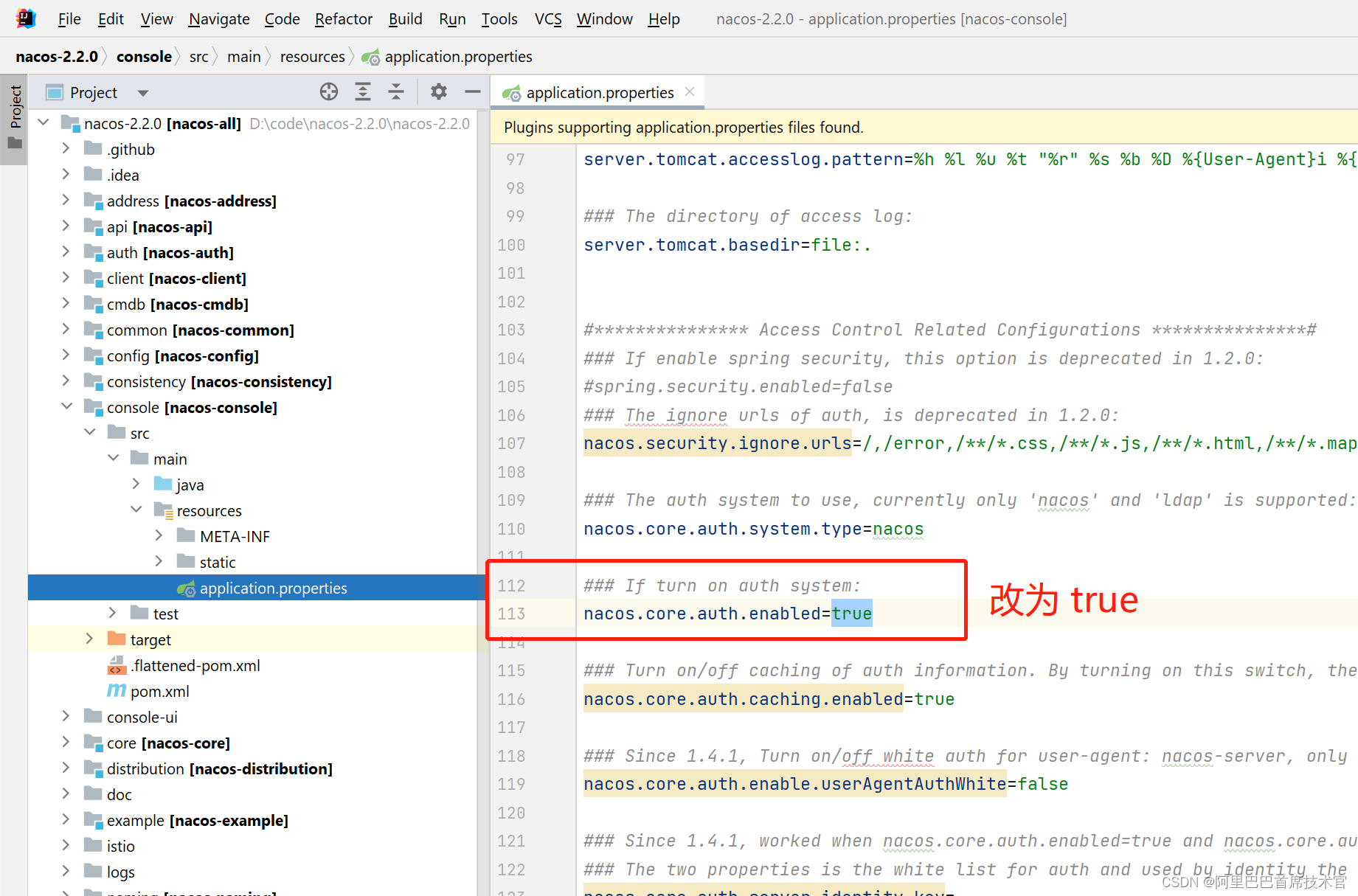Hide the Project tool window with minus icon
Screen dimensions: 1358x896
pyautogui.click(x=473, y=92)
